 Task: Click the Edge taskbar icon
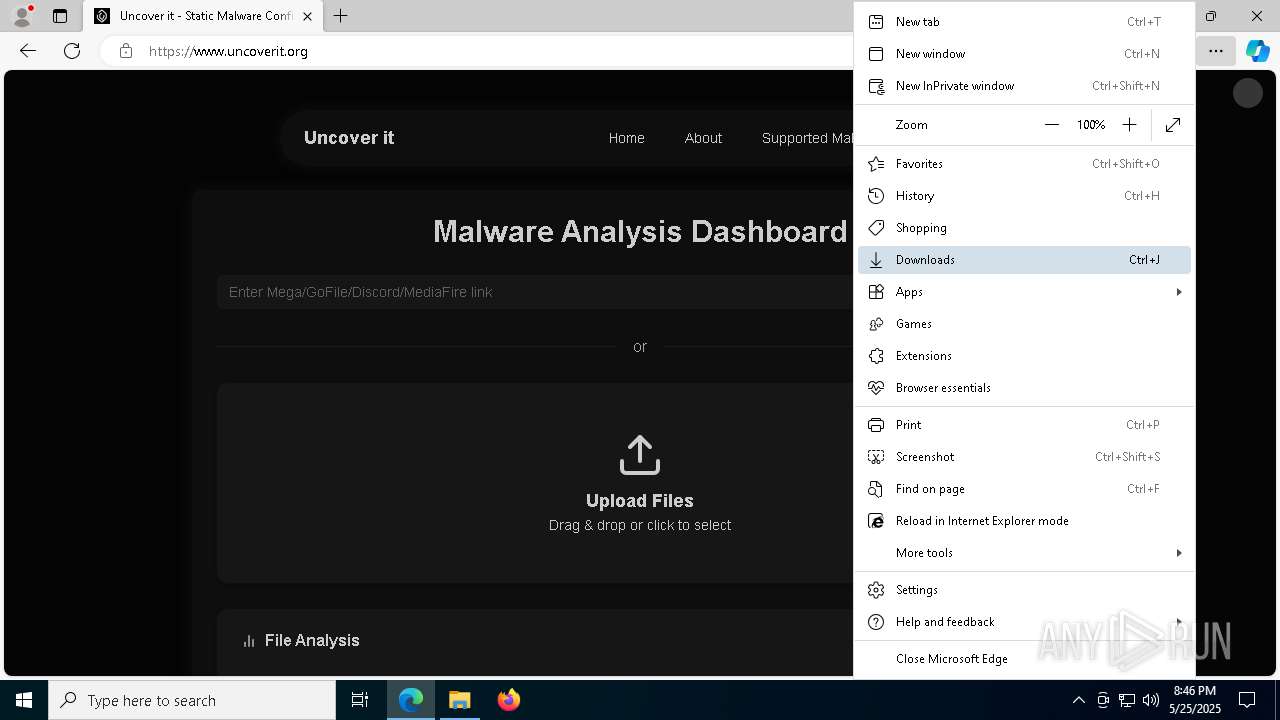click(411, 700)
